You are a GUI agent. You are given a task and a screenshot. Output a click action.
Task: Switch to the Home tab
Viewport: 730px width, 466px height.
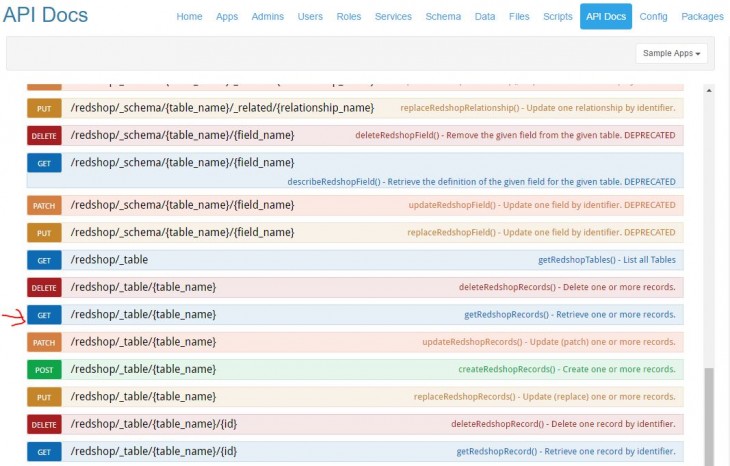189,17
